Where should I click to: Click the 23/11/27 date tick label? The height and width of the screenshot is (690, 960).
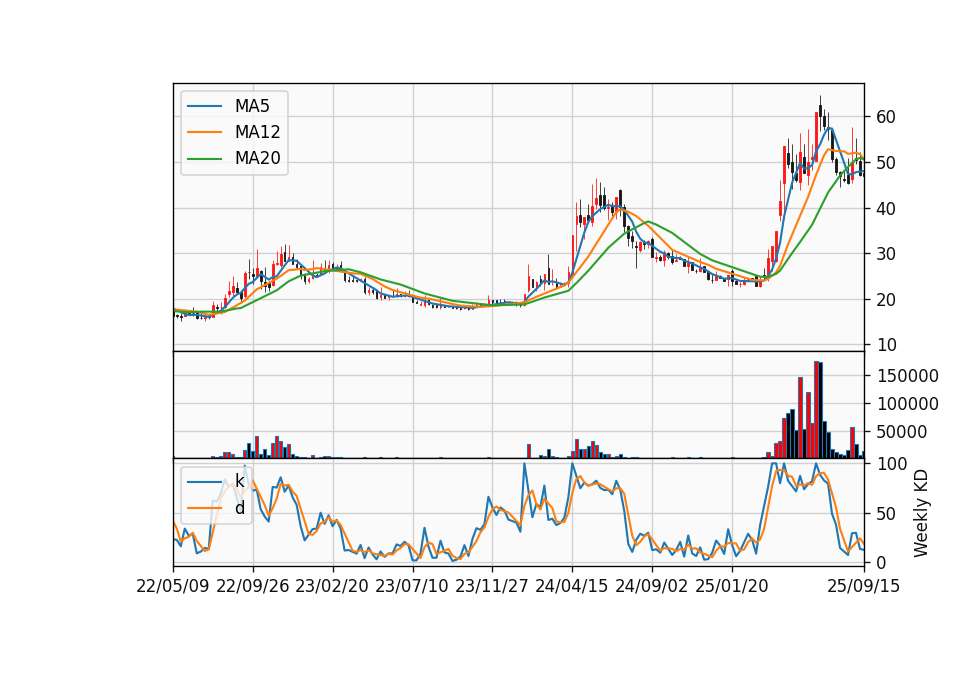(492, 586)
